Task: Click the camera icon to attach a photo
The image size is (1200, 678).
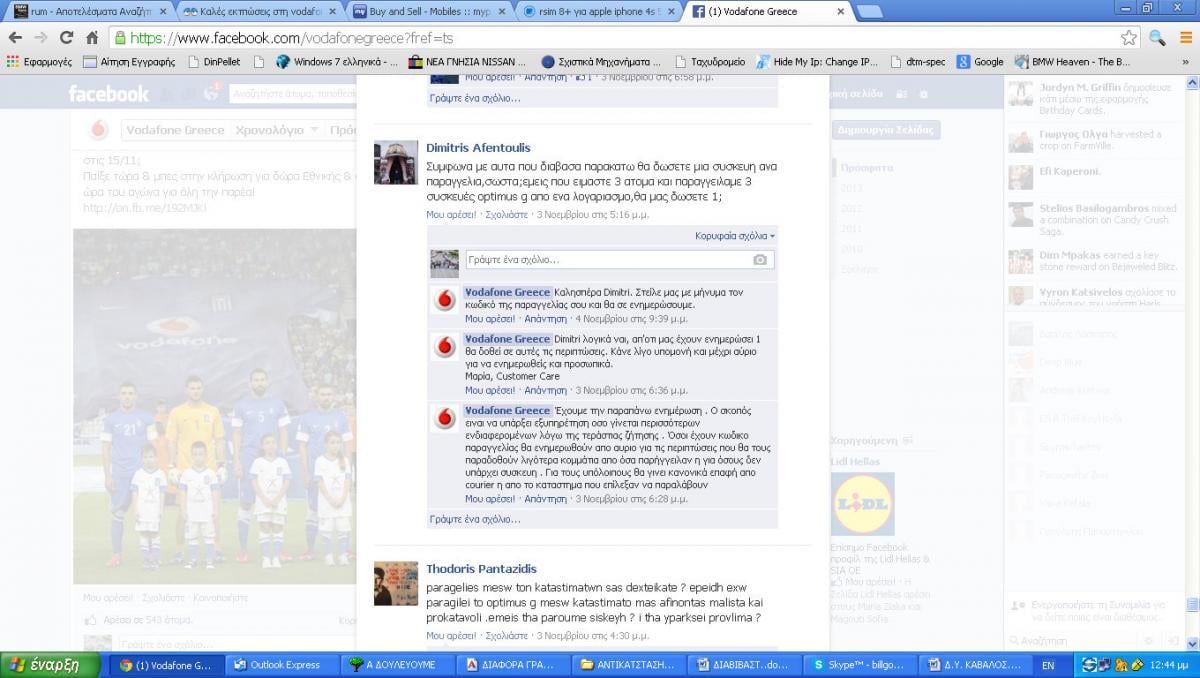Action: (760, 259)
